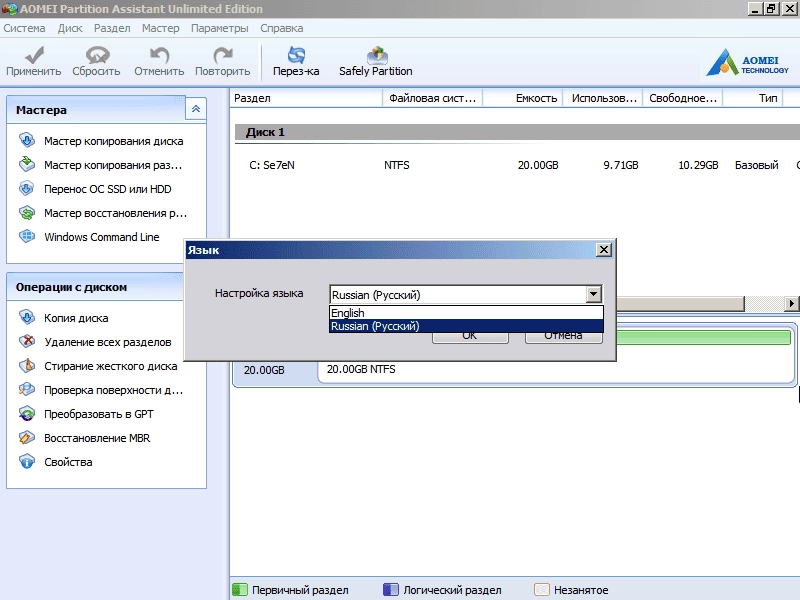Click the AOMEI Technology logo
This screenshot has width=800, height=600.
click(747, 62)
